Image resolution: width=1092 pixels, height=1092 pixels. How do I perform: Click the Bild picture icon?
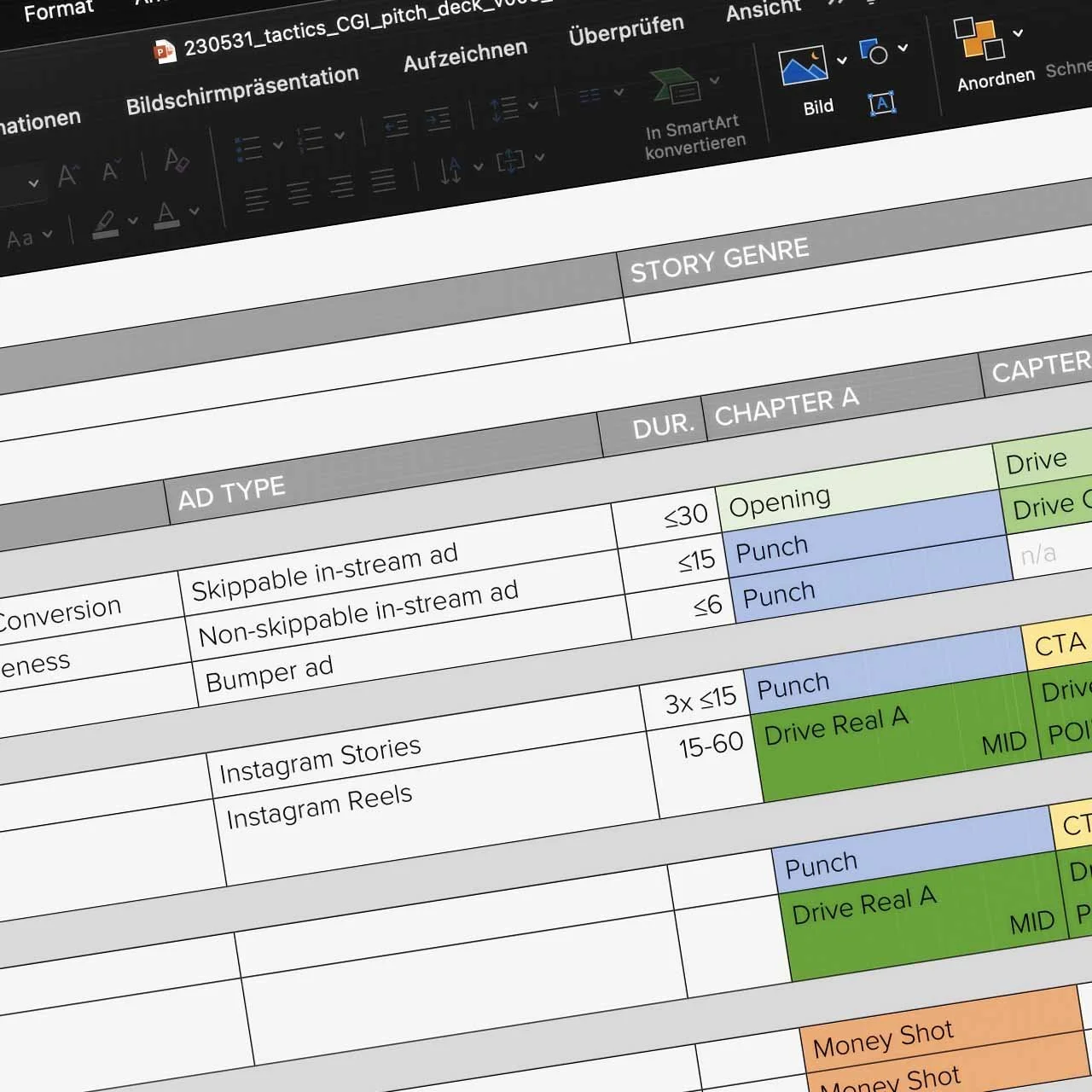point(803,66)
